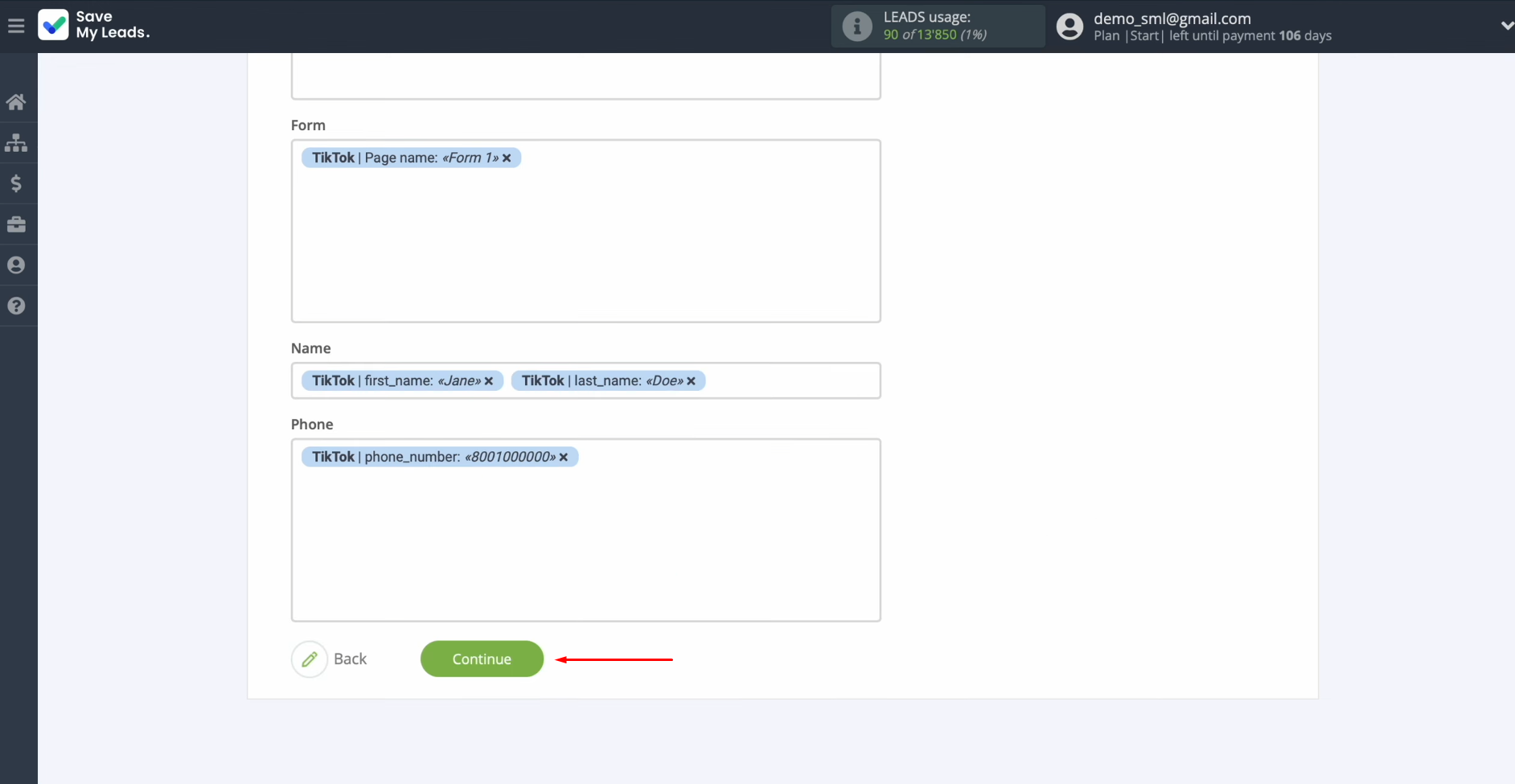Expand the account dropdown chevron
Screen dimensions: 1515x784
click(x=1507, y=26)
